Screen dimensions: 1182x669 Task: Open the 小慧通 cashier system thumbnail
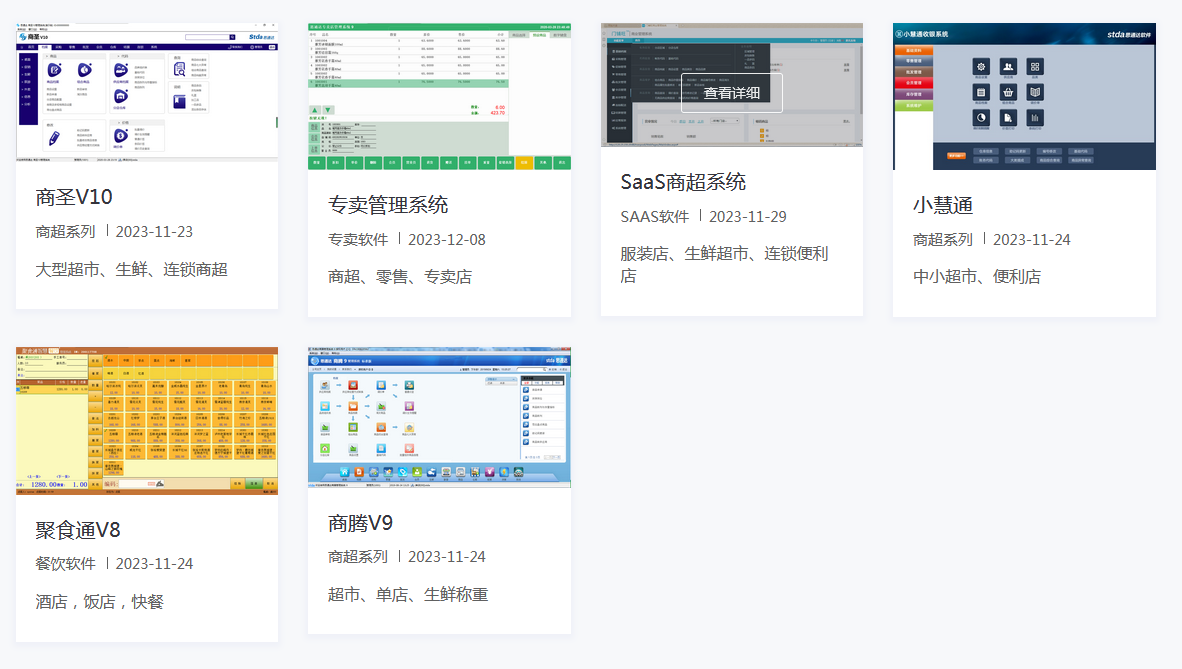tap(1024, 96)
